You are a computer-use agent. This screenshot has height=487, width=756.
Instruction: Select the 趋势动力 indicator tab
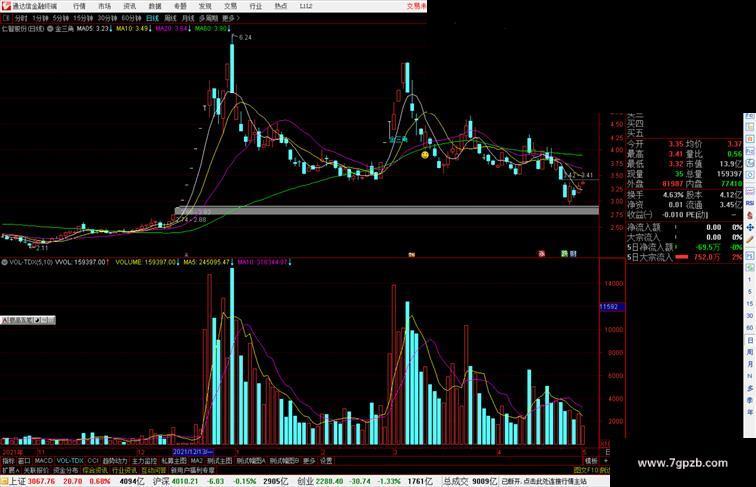click(115, 461)
